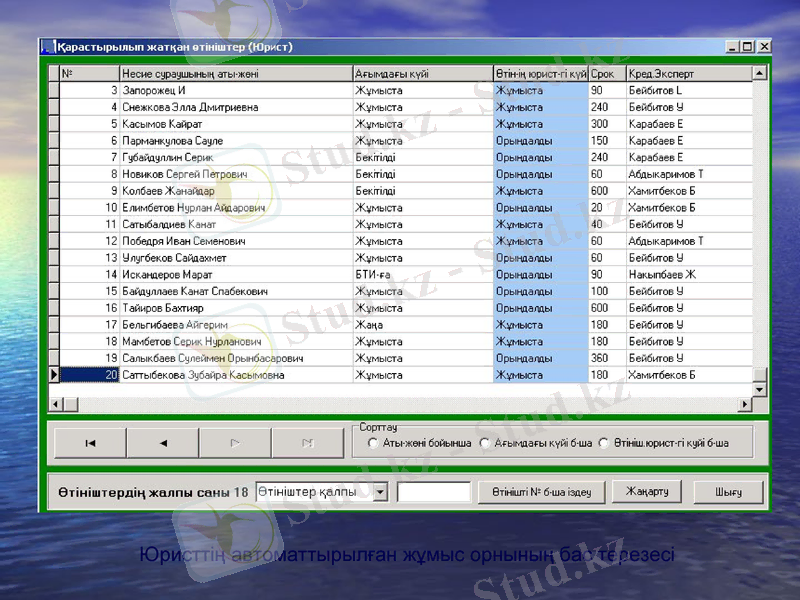
Task: Jump to last record navigator button
Action: (308, 442)
